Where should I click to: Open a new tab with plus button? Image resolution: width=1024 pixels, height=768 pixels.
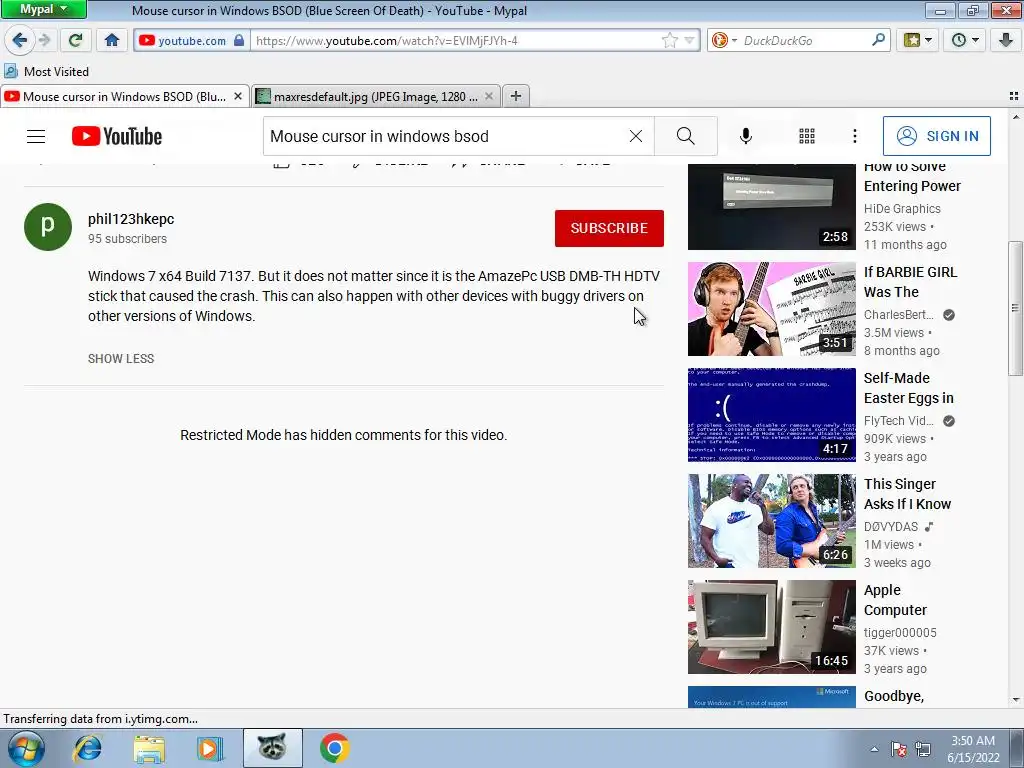516,96
